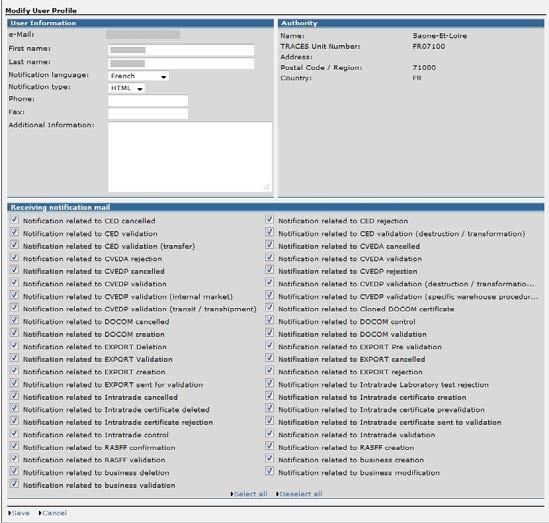This screenshot has height=523, width=549.
Task: Uncheck Notification related to CED rejection
Action: [269, 219]
